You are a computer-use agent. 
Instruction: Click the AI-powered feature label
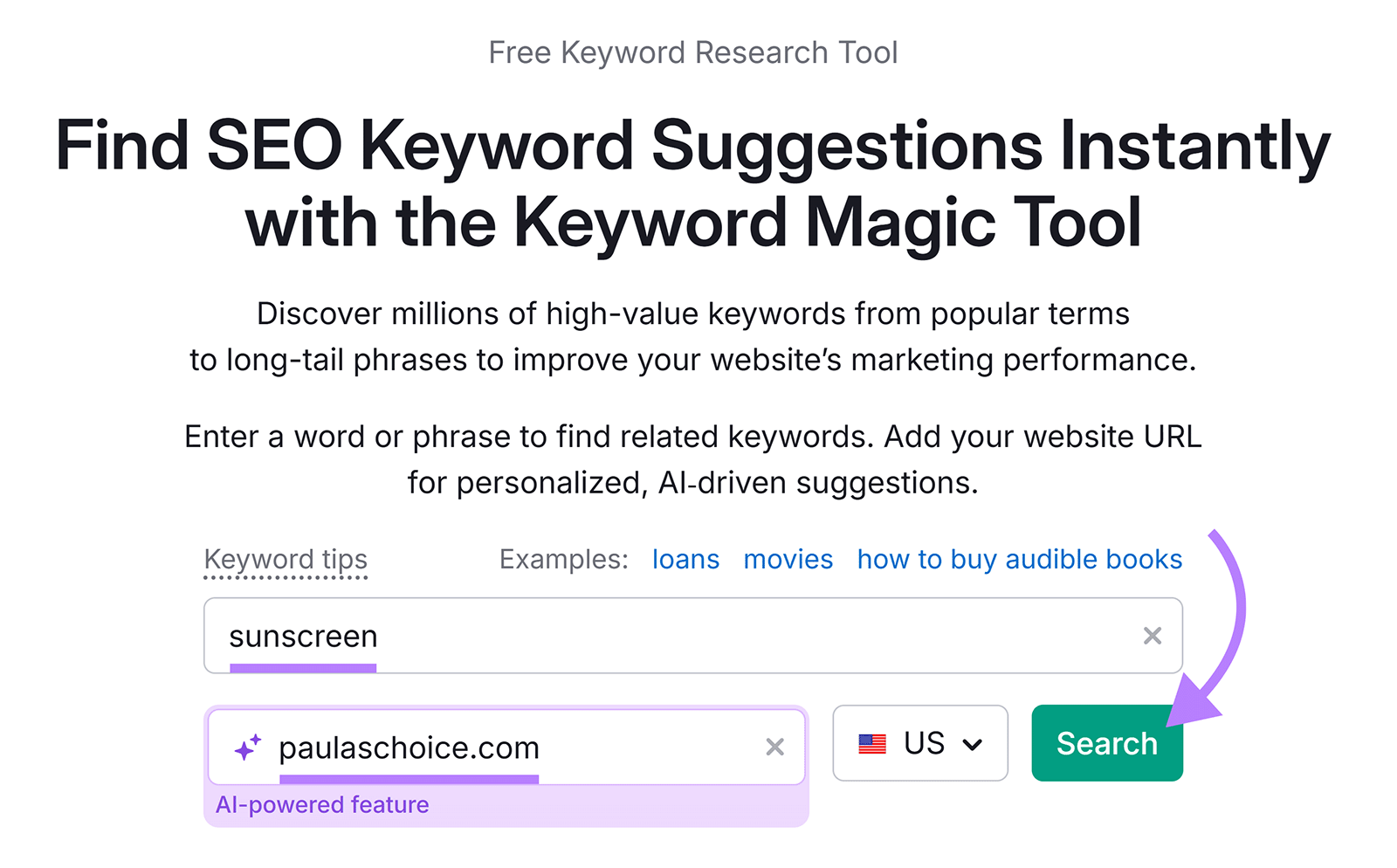pos(323,804)
